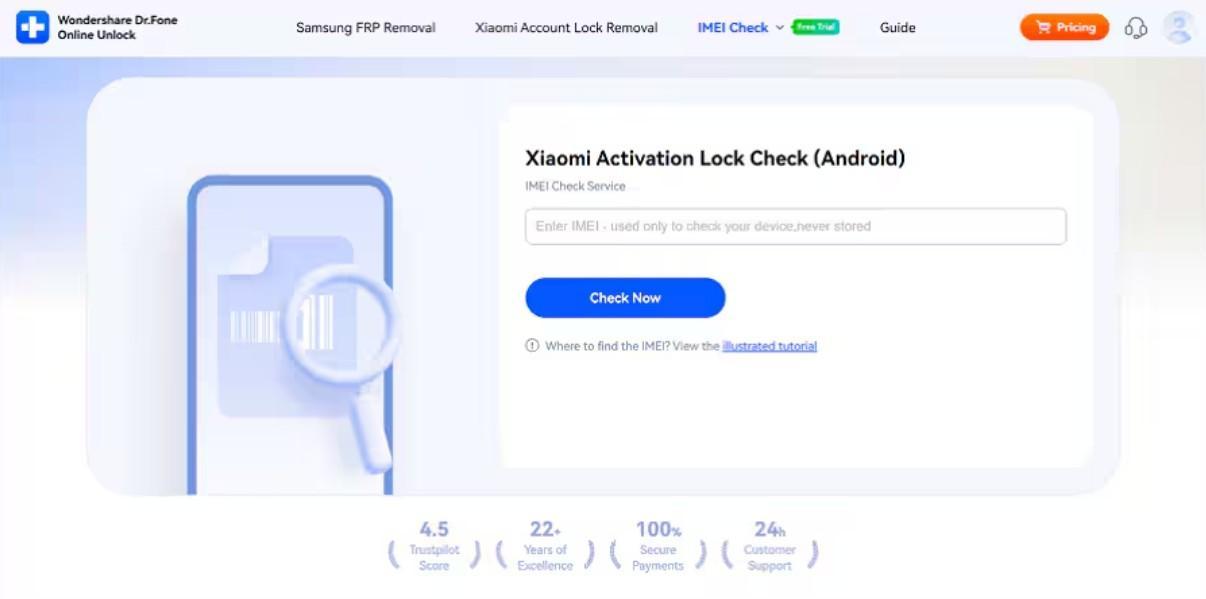The image size is (1206, 599).
Task: Open Xiaomi Account Lock Removal page
Action: 566,28
